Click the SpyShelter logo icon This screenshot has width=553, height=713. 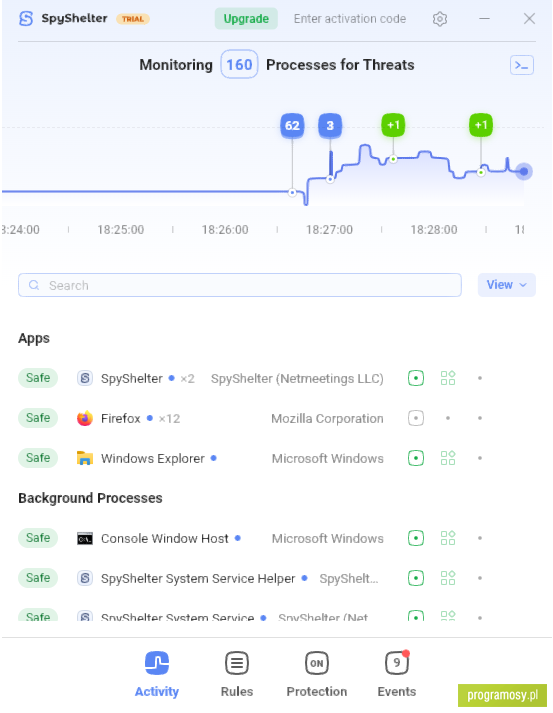point(26,19)
